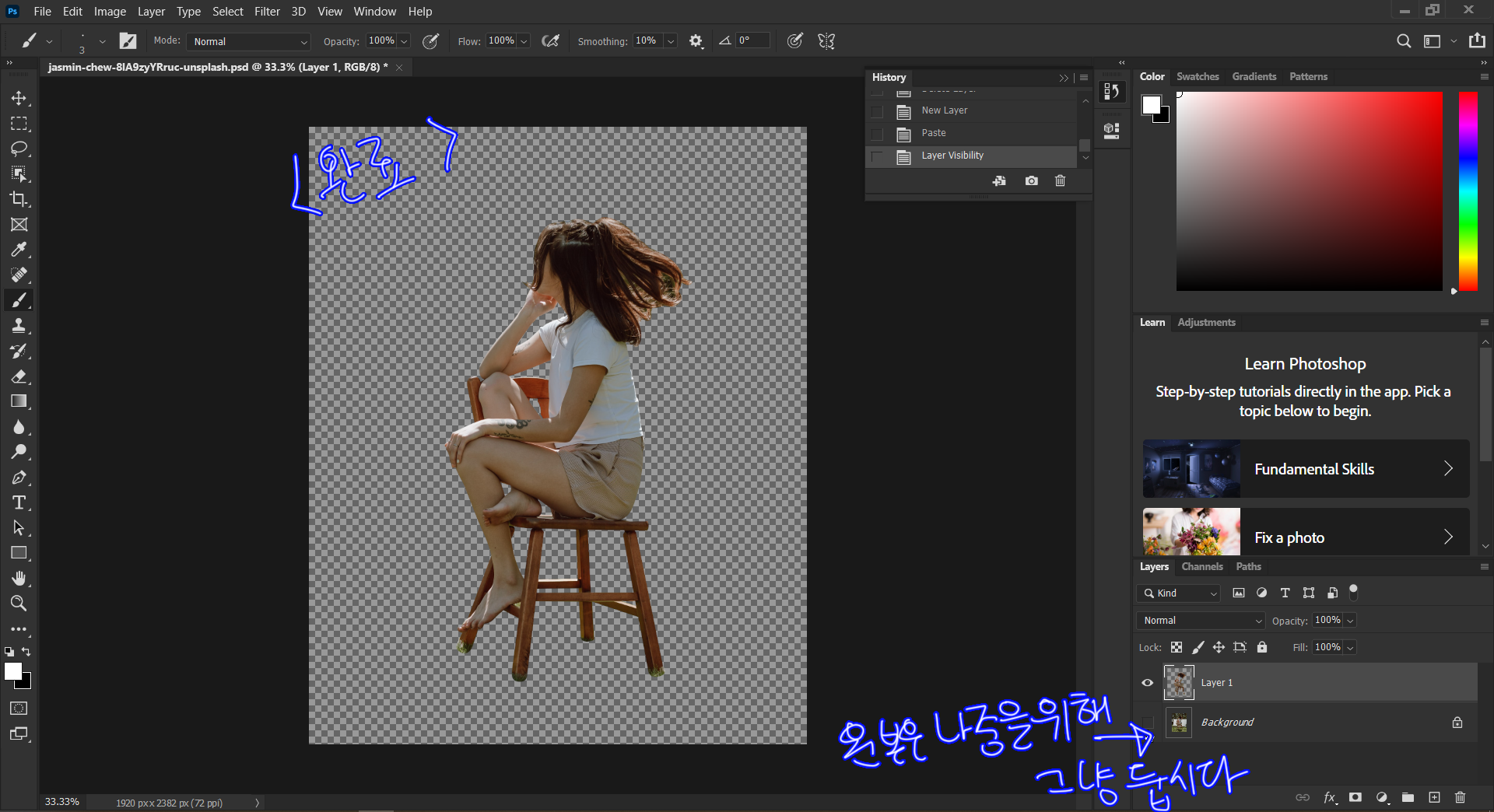Open the Filter menu

point(266,12)
